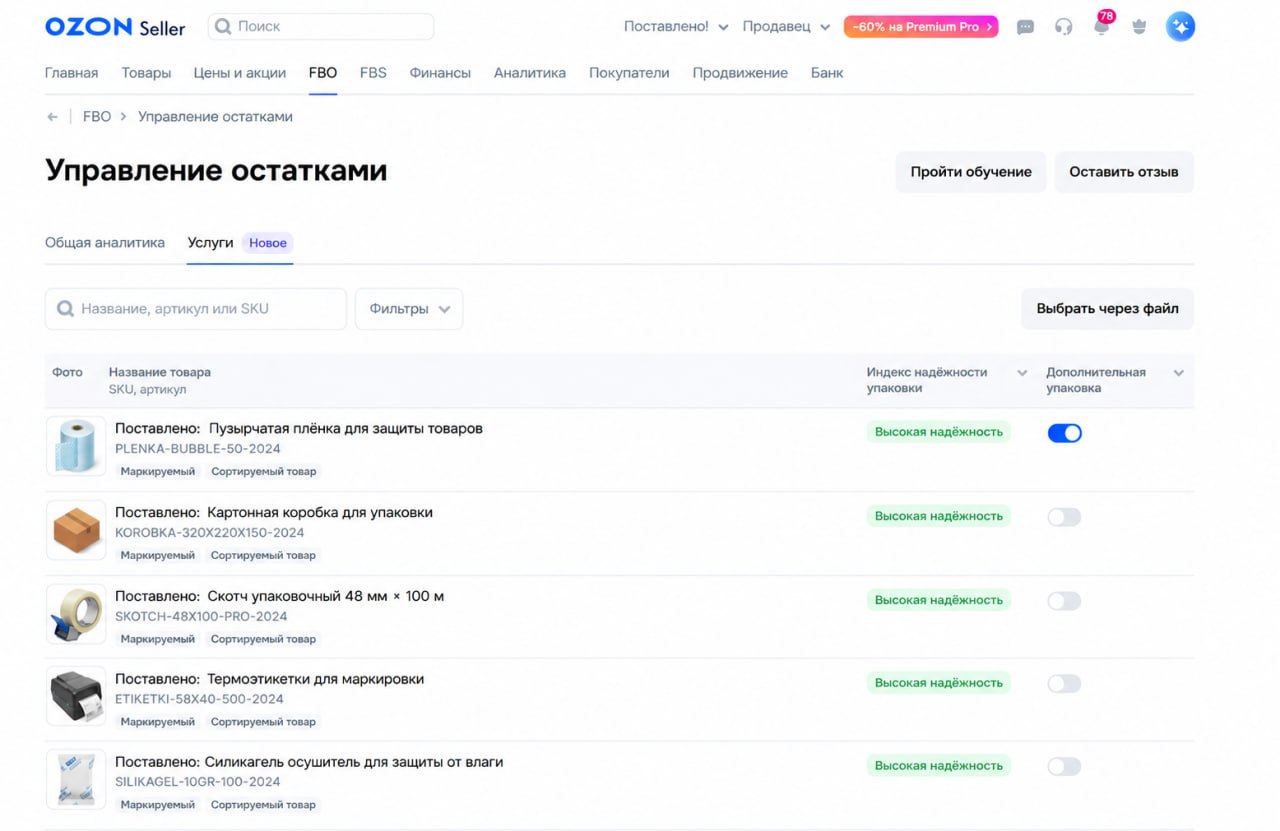Focus the header Поиск search field

(x=321, y=27)
